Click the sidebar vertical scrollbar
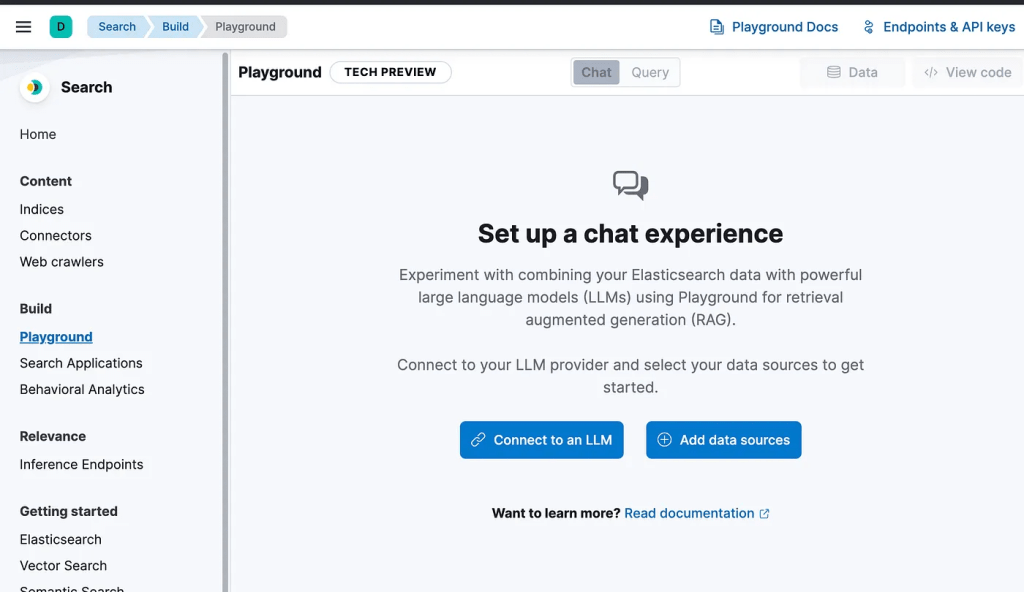Image resolution: width=1024 pixels, height=592 pixels. [226, 320]
